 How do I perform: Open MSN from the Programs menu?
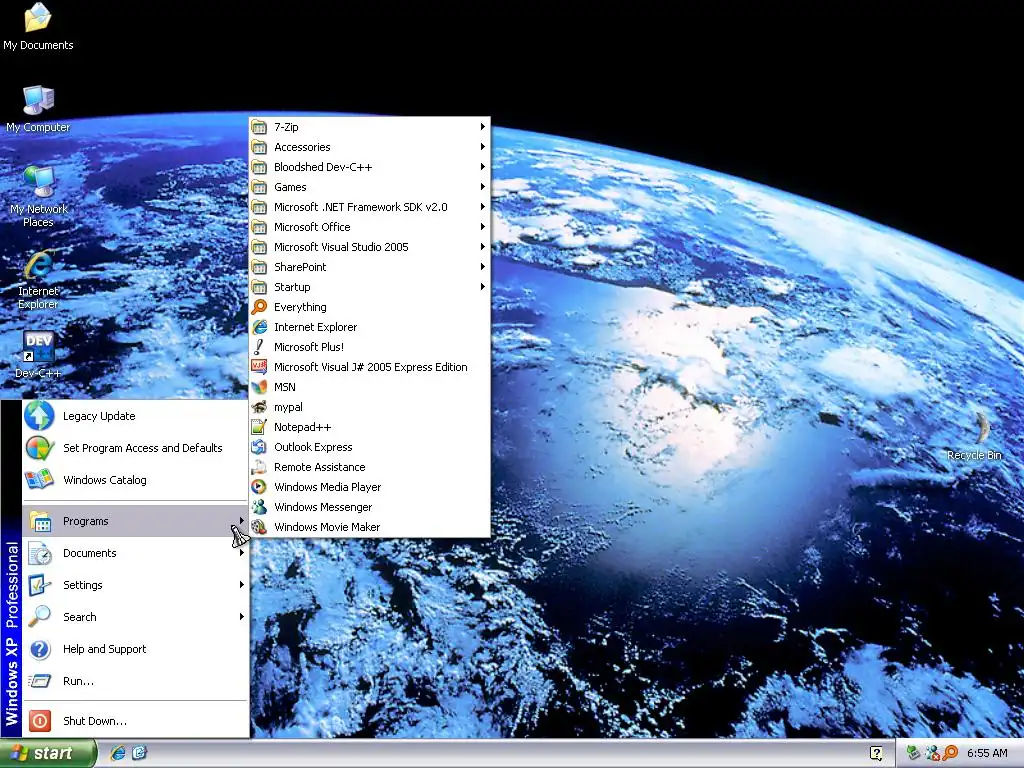370,387
